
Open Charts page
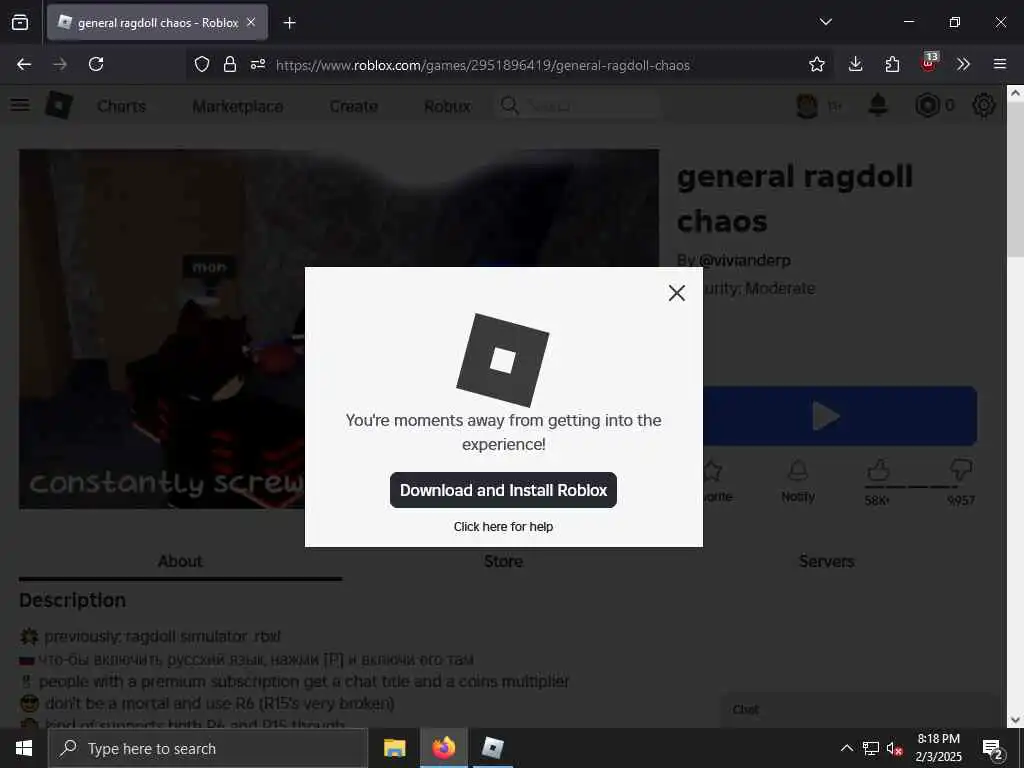click(121, 106)
